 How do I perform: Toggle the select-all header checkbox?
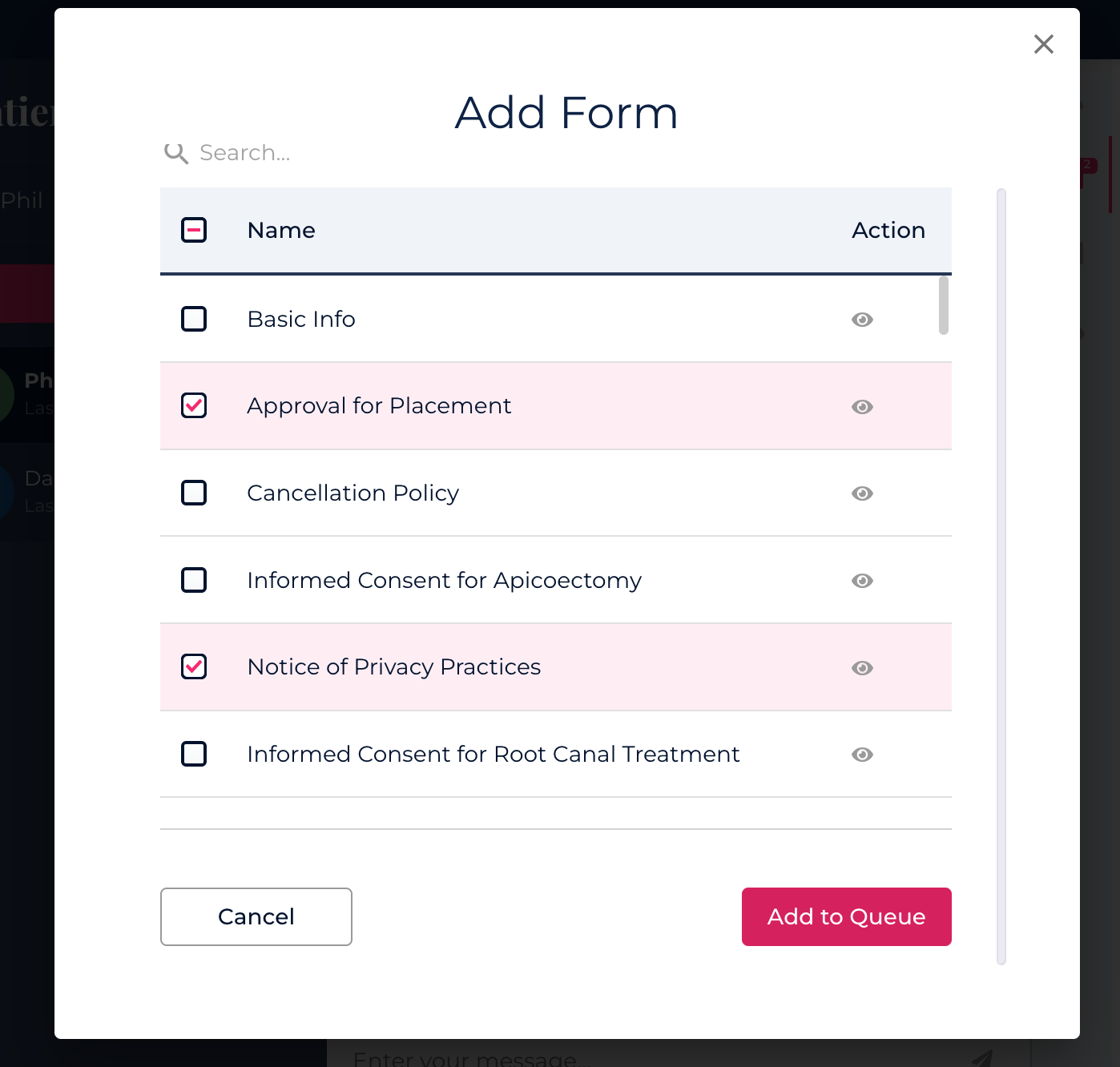(x=194, y=230)
